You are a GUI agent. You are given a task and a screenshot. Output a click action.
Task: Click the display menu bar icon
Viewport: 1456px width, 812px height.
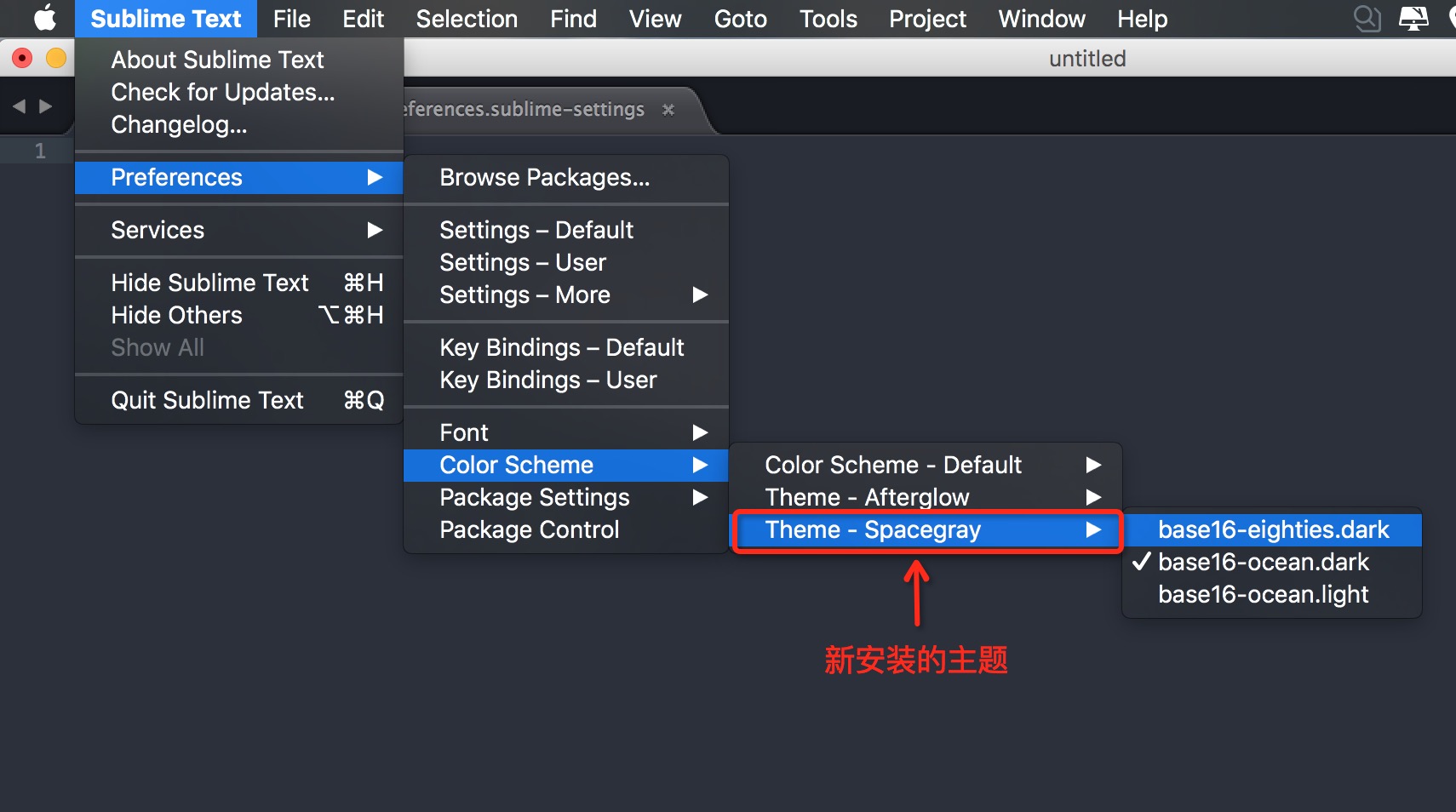click(1413, 18)
